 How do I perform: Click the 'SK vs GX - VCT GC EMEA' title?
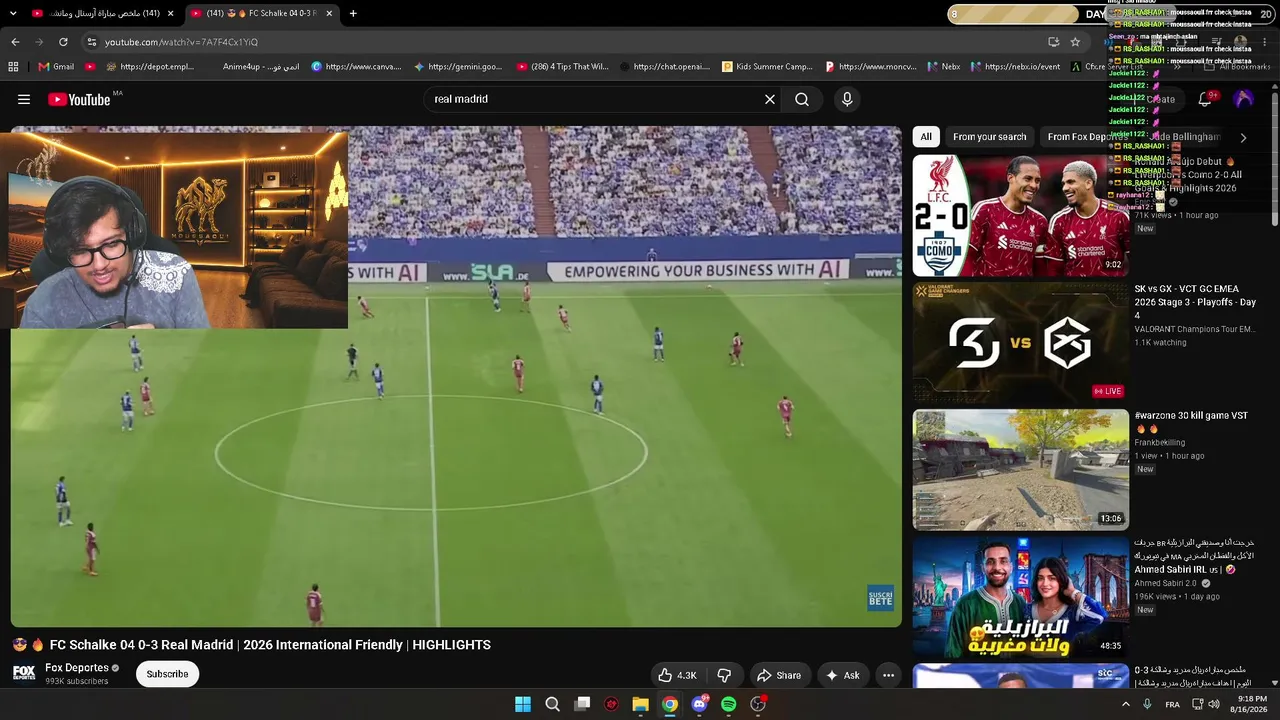(1195, 302)
